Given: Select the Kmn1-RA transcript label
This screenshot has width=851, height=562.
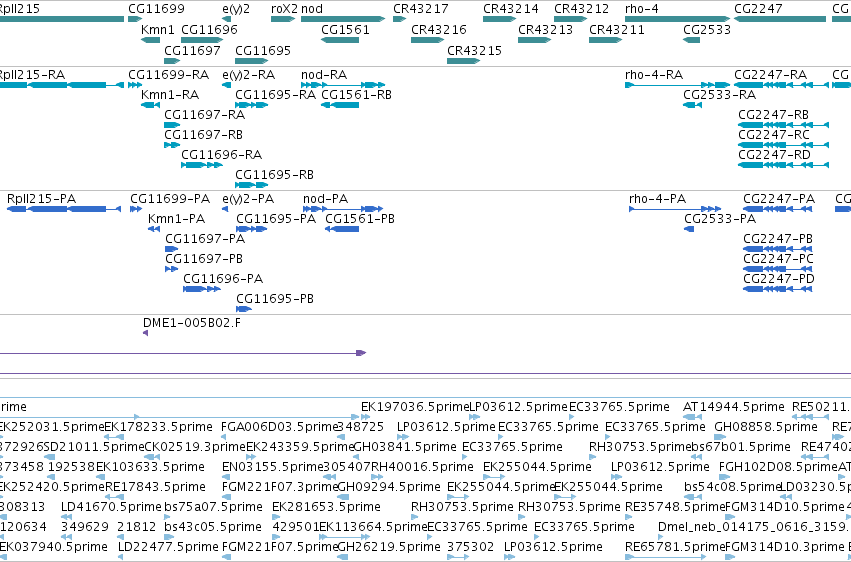Looking at the screenshot, I should 170,95.
